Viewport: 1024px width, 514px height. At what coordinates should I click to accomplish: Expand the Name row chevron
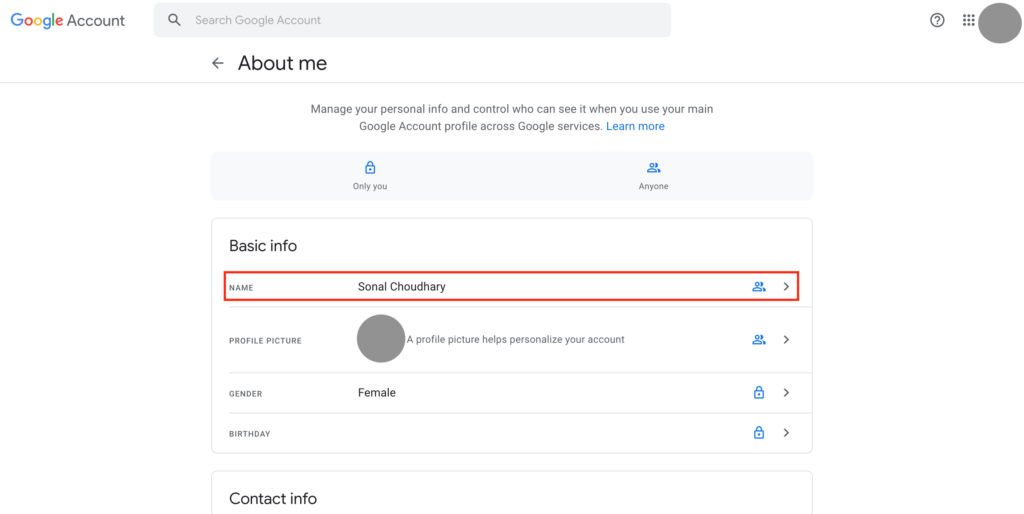(x=786, y=287)
